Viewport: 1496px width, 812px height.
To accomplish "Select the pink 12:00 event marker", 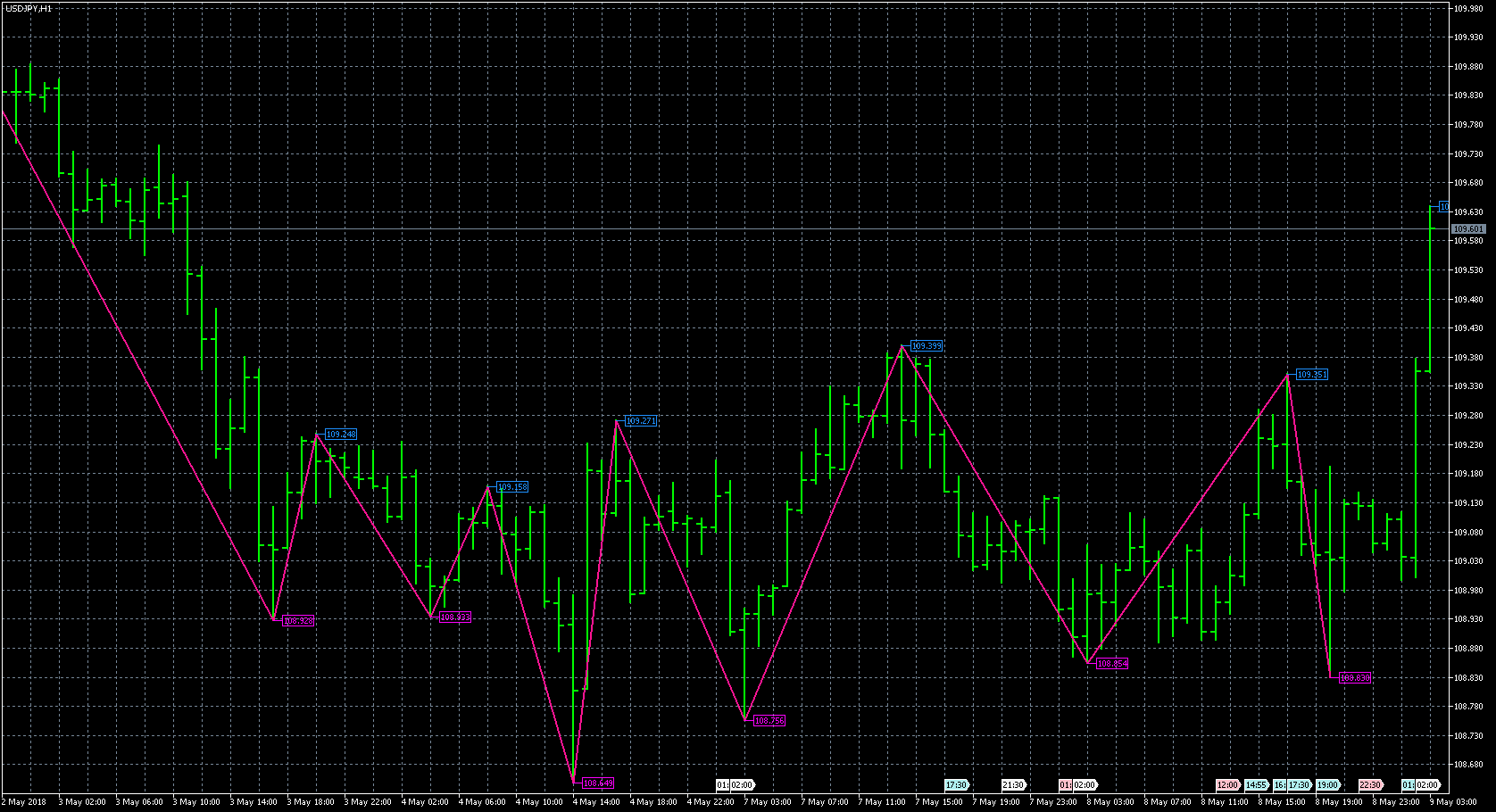I will pyautogui.click(x=1227, y=785).
